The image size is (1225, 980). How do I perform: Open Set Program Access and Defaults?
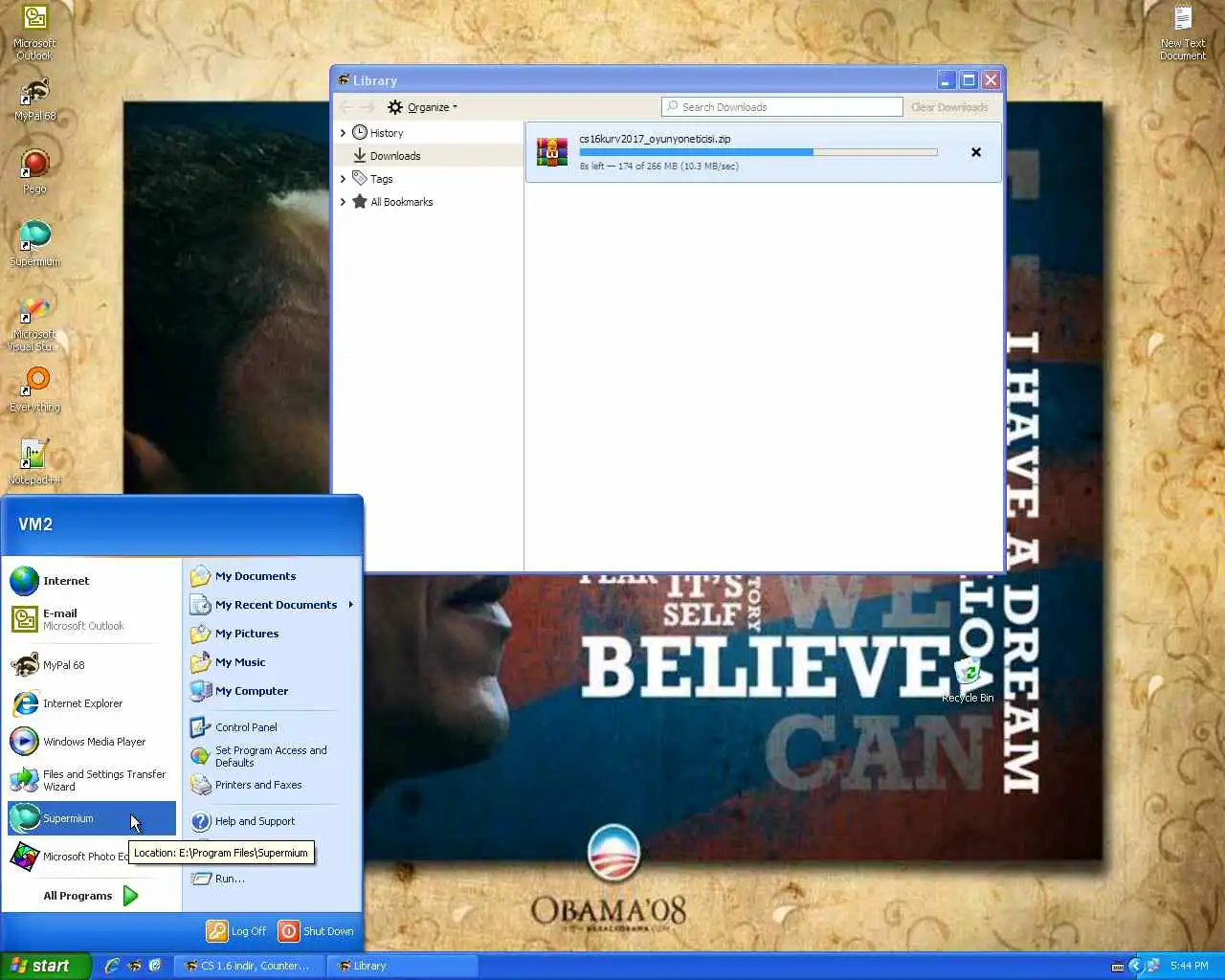[272, 756]
